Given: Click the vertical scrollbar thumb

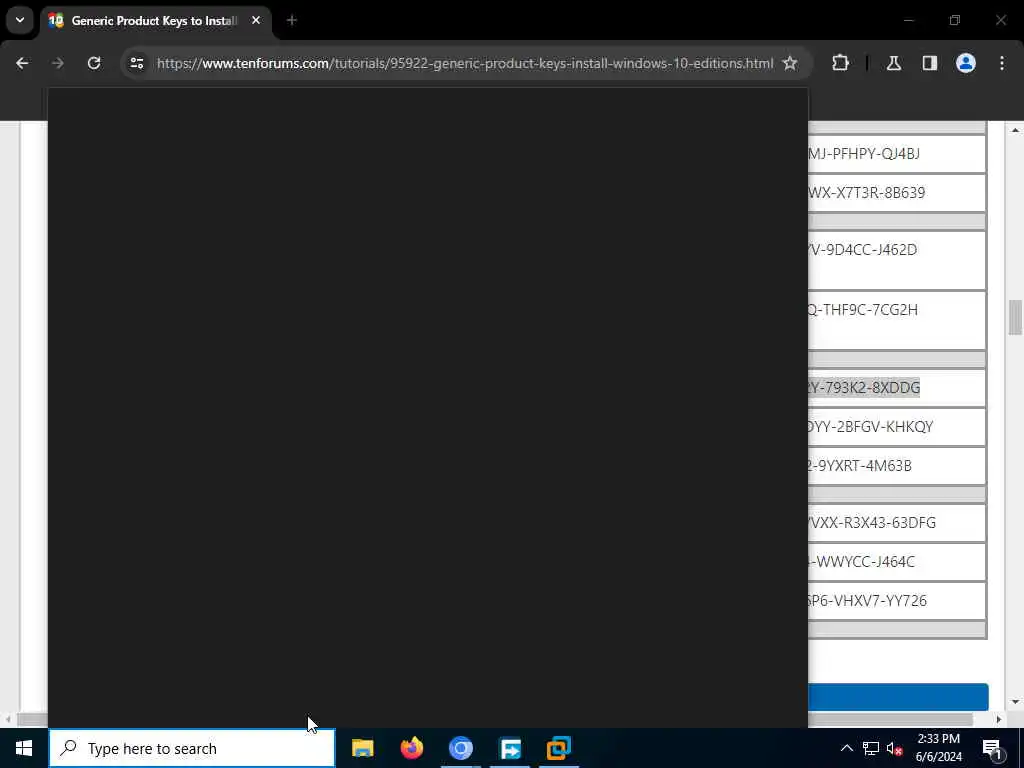Looking at the screenshot, I should click(x=1015, y=317).
